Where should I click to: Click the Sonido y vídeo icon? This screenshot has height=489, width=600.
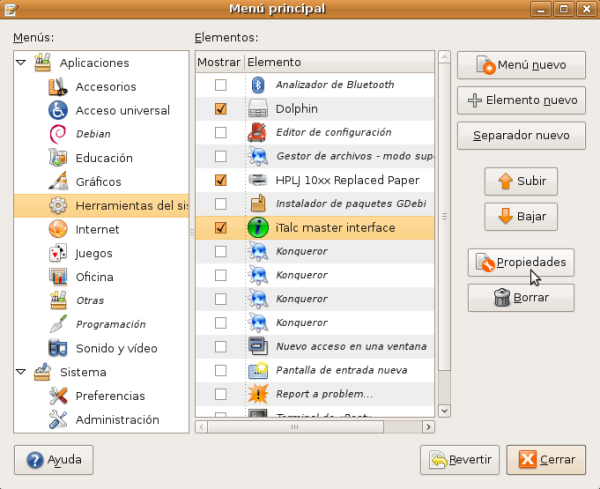coord(57,348)
